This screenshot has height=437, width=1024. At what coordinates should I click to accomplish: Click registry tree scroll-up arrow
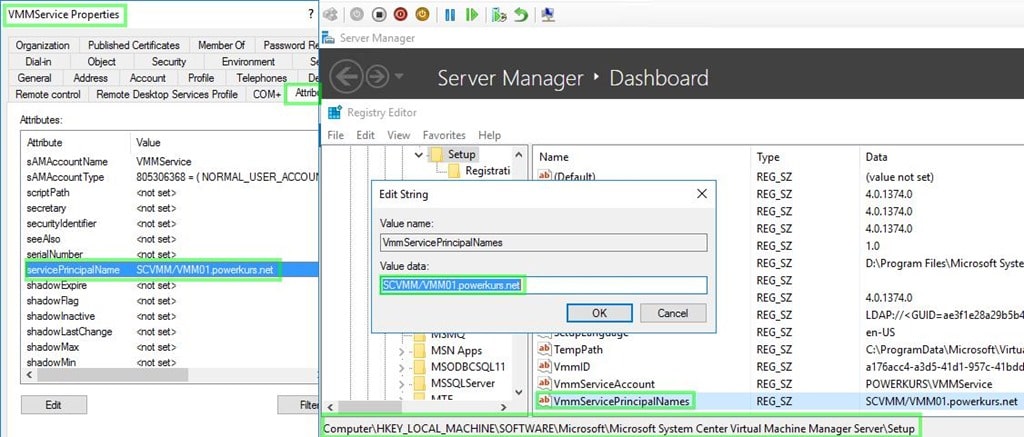pos(519,155)
